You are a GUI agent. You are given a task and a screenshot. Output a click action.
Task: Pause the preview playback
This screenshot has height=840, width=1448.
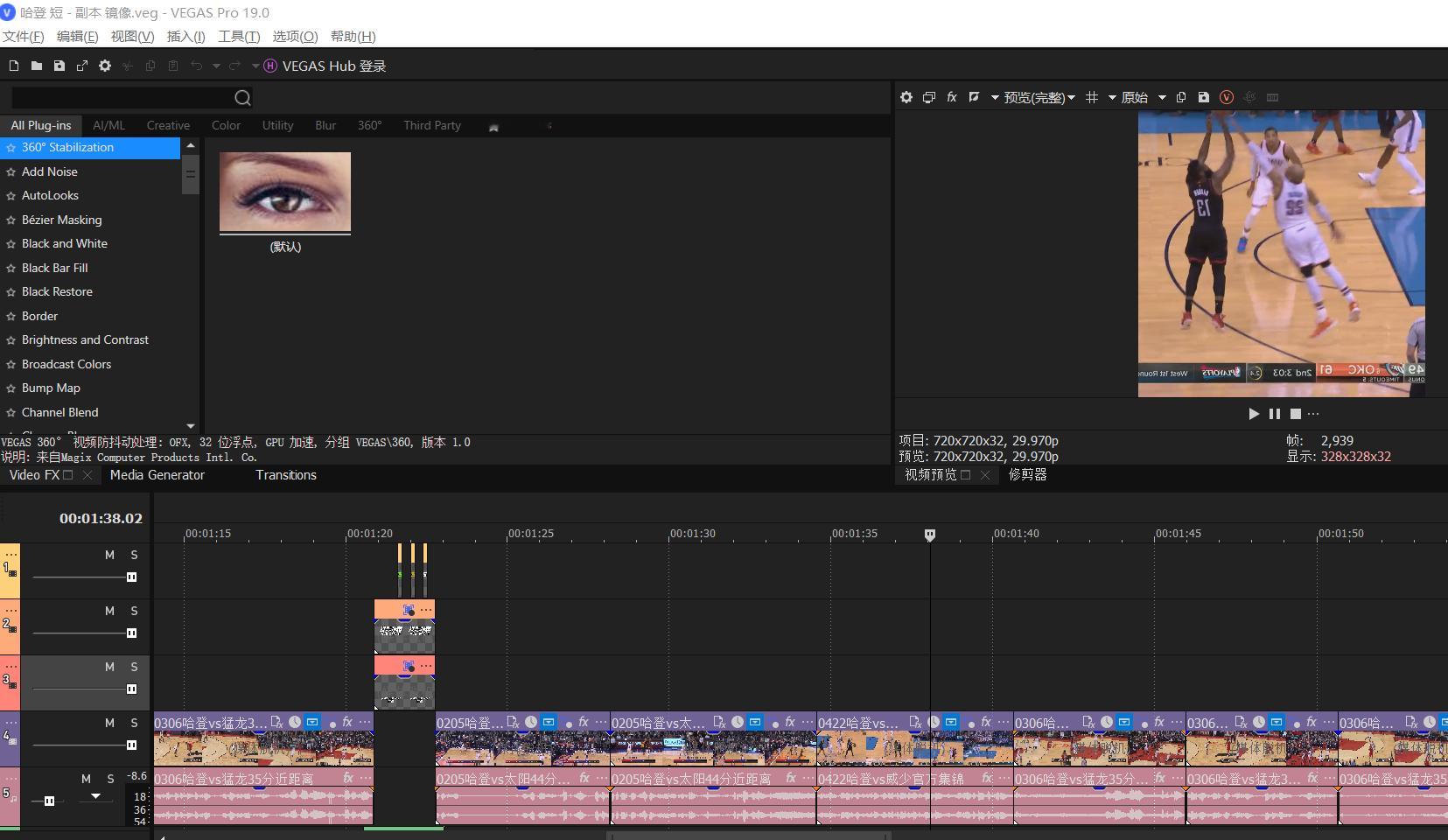pyautogui.click(x=1275, y=414)
